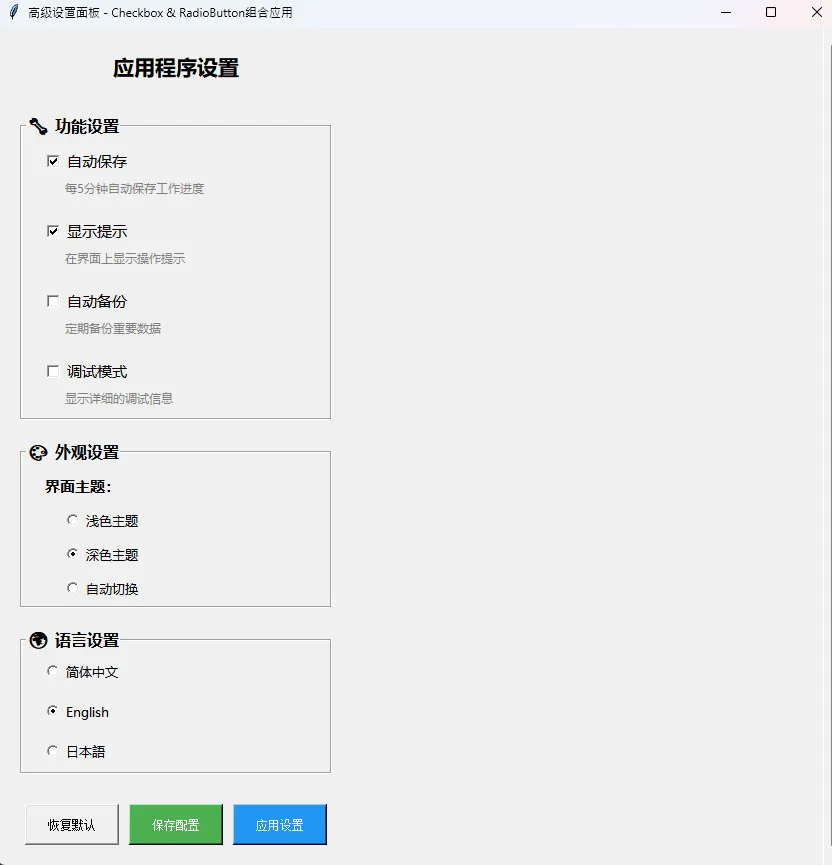Viewport: 832px width, 865px height.
Task: Click the globe icon beside 语言设置
Action: tap(38, 640)
